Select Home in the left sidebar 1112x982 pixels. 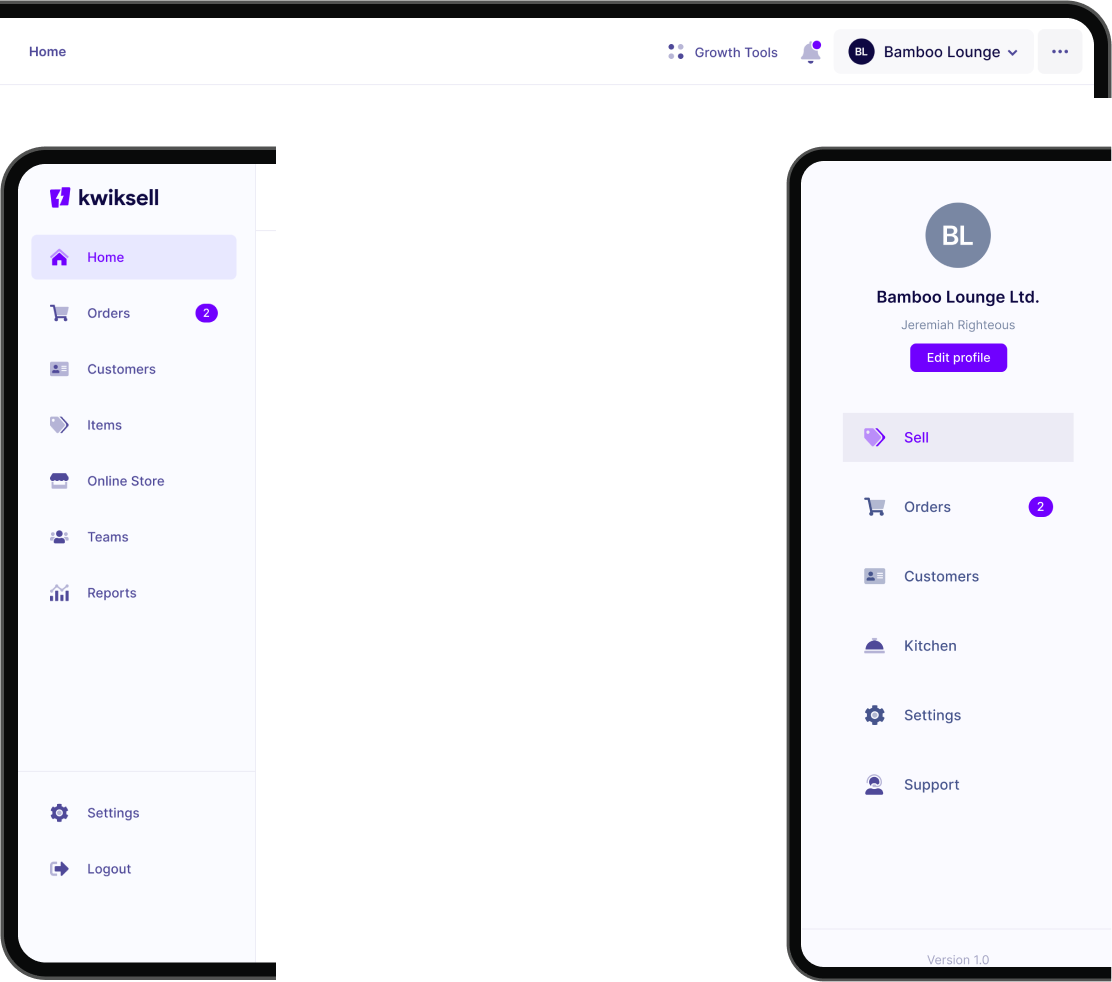click(134, 257)
